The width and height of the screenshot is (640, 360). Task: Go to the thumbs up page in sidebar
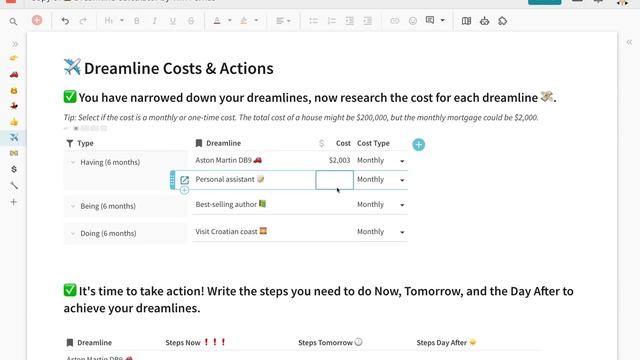pos(14,122)
